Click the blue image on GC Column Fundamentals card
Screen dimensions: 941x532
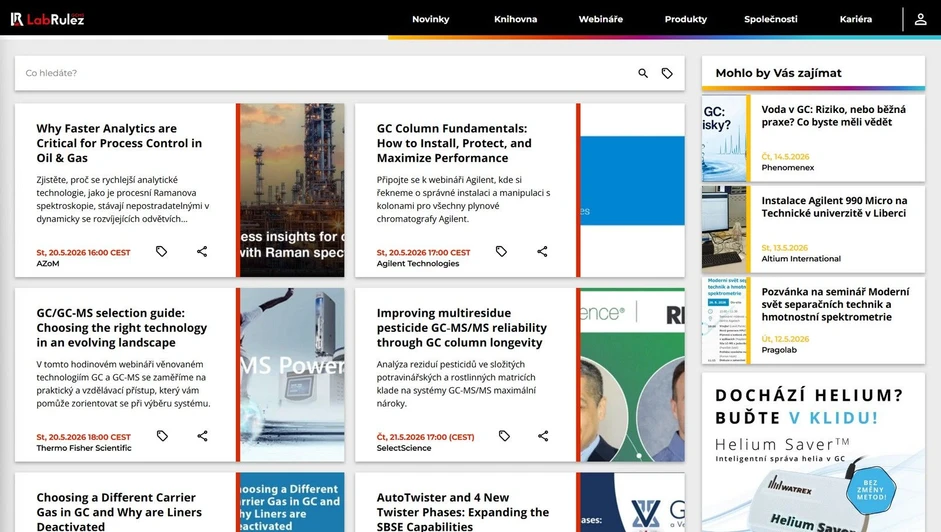tap(633, 190)
